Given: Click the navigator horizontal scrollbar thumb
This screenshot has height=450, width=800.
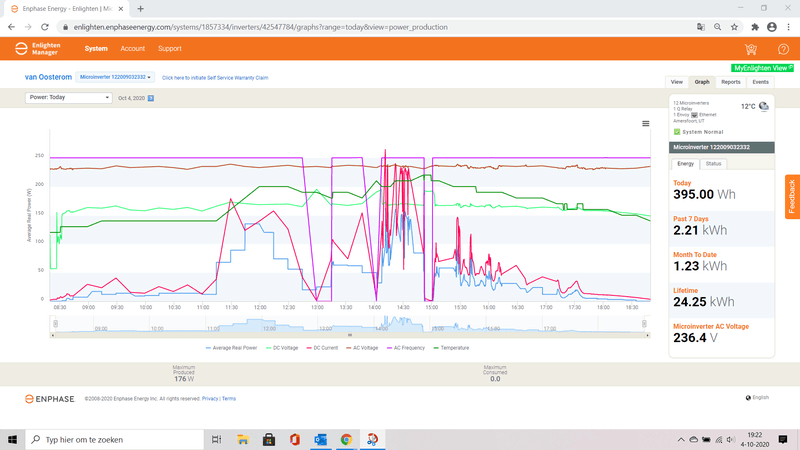Looking at the screenshot, I should tap(350, 335).
